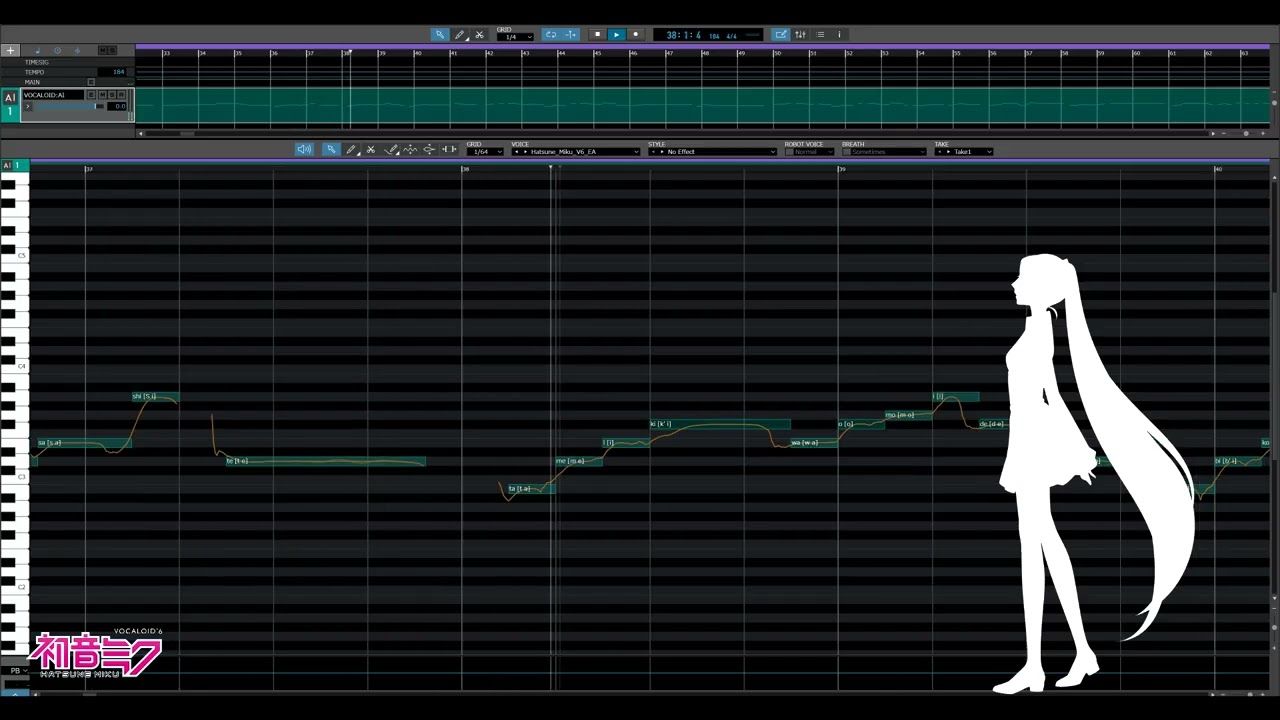Open the list view icon in top toolbar

click(820, 34)
